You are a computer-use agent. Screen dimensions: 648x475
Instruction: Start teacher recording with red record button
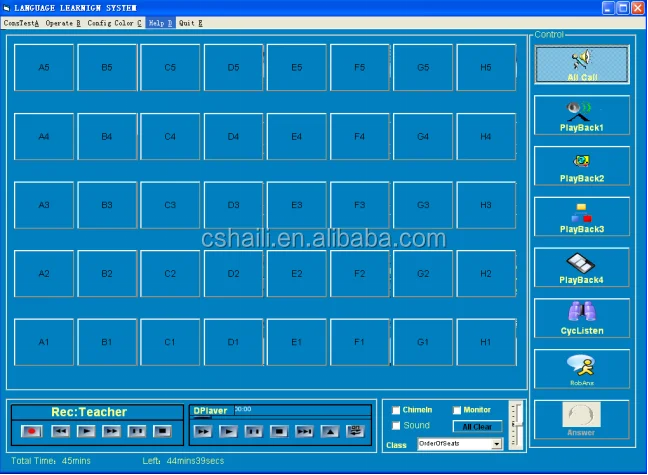click(x=31, y=432)
